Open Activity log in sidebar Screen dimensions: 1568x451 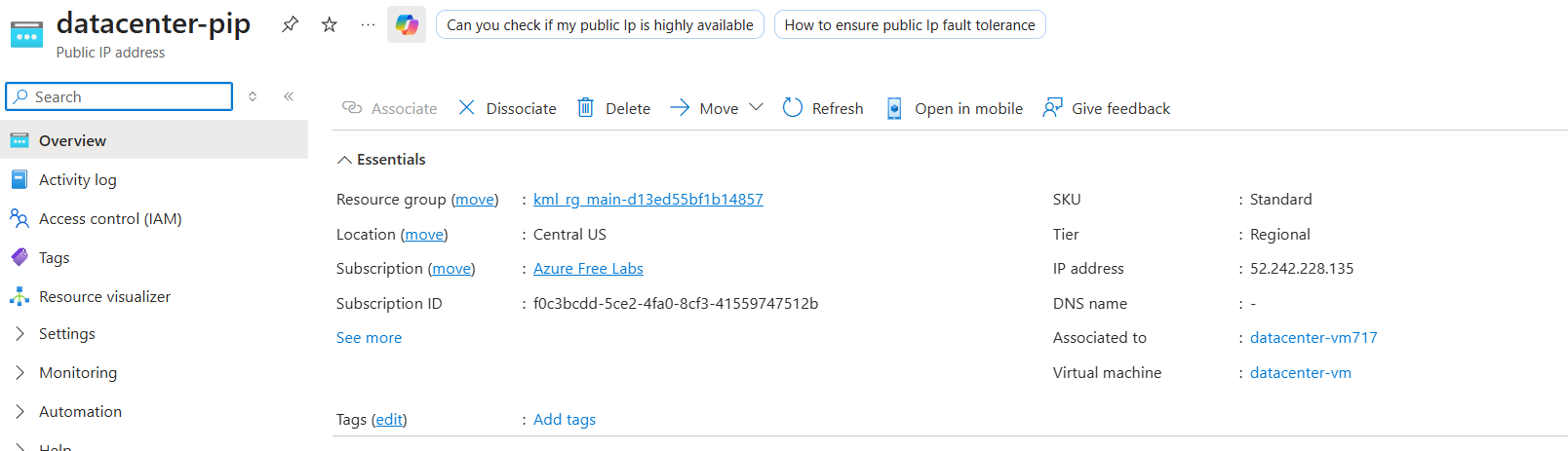(77, 179)
